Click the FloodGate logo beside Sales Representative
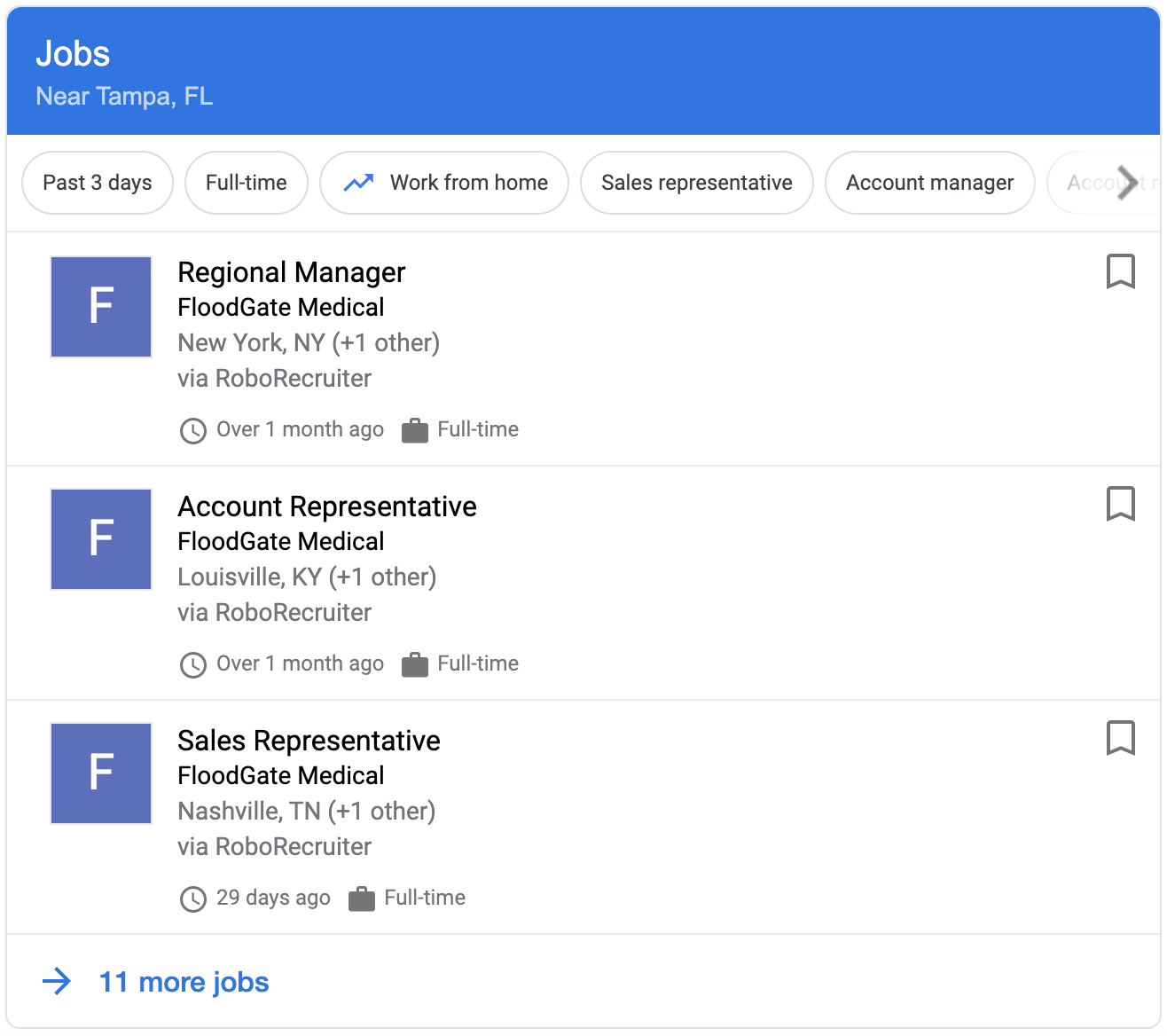 [101, 773]
